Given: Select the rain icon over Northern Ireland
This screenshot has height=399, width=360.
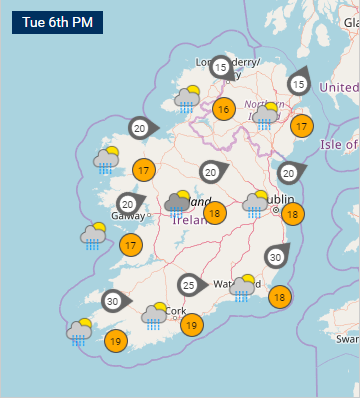Looking at the screenshot, I should [265, 116].
